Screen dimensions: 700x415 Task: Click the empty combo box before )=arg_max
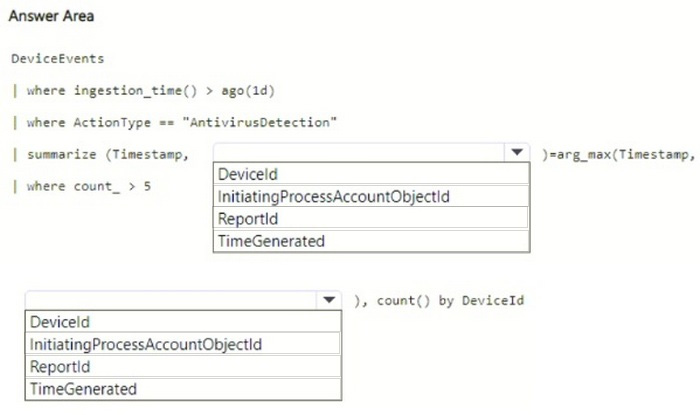click(x=359, y=153)
